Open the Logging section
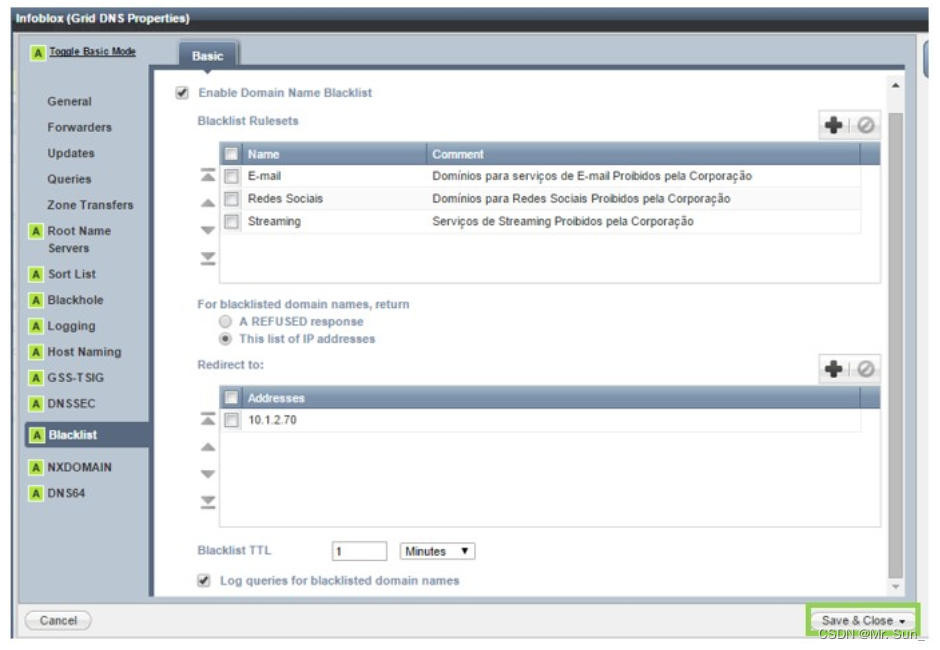The image size is (940, 650). (x=71, y=326)
